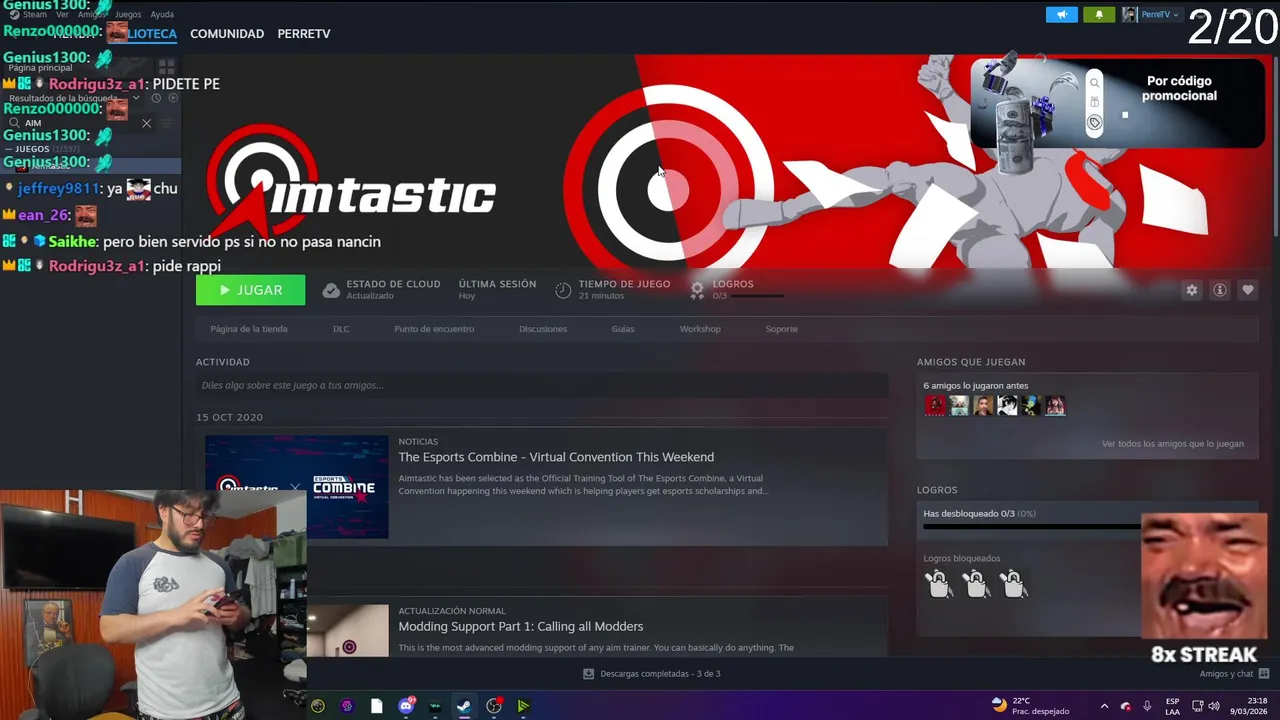
Task: Open the Workshop link
Action: (700, 329)
